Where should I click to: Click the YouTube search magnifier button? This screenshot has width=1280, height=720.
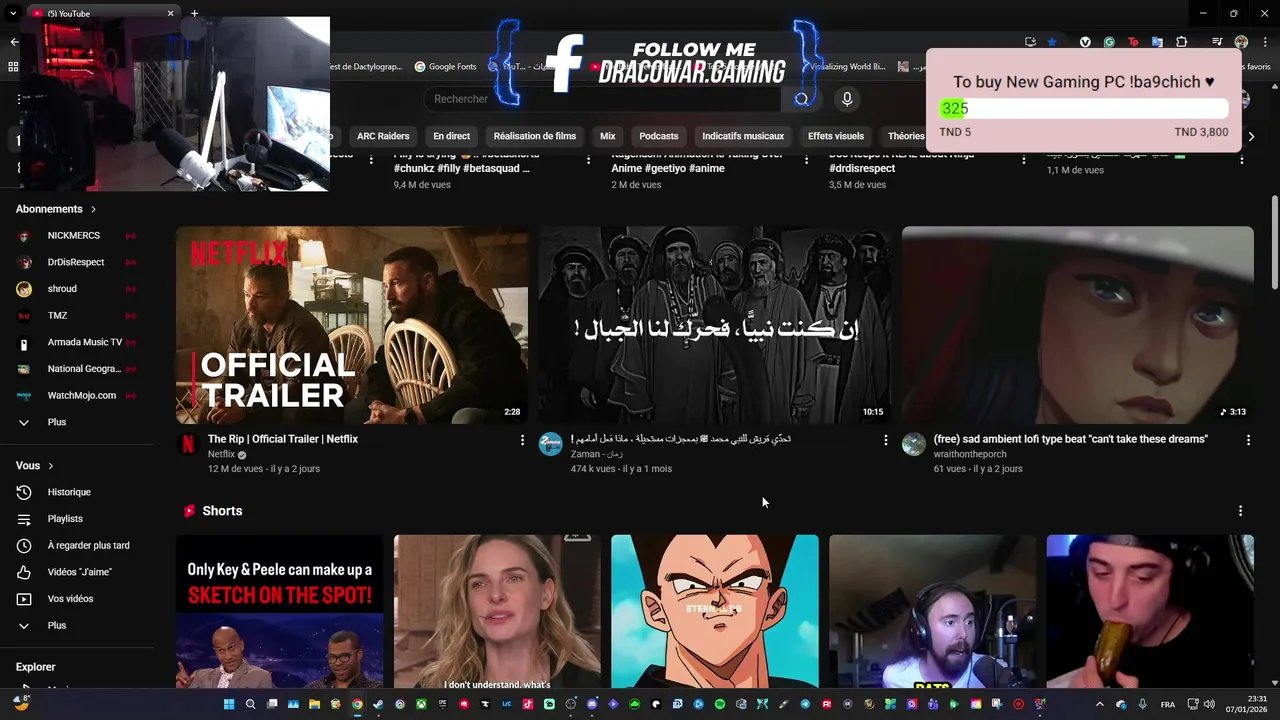801,99
